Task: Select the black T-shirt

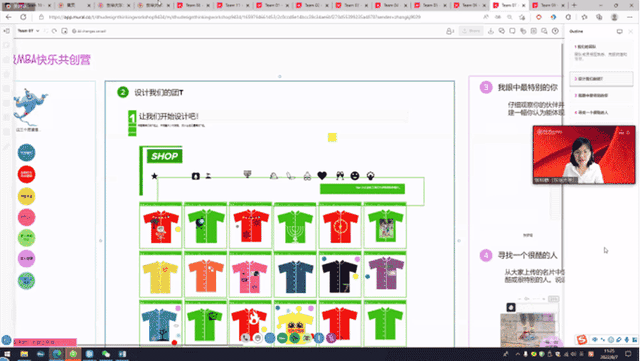Action: coord(340,276)
